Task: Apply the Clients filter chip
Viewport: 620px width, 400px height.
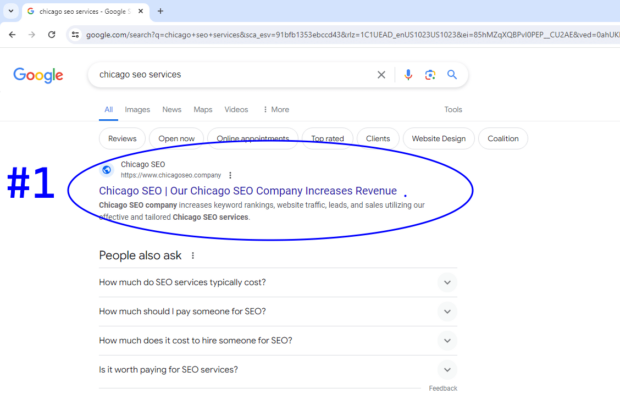Action: [378, 139]
